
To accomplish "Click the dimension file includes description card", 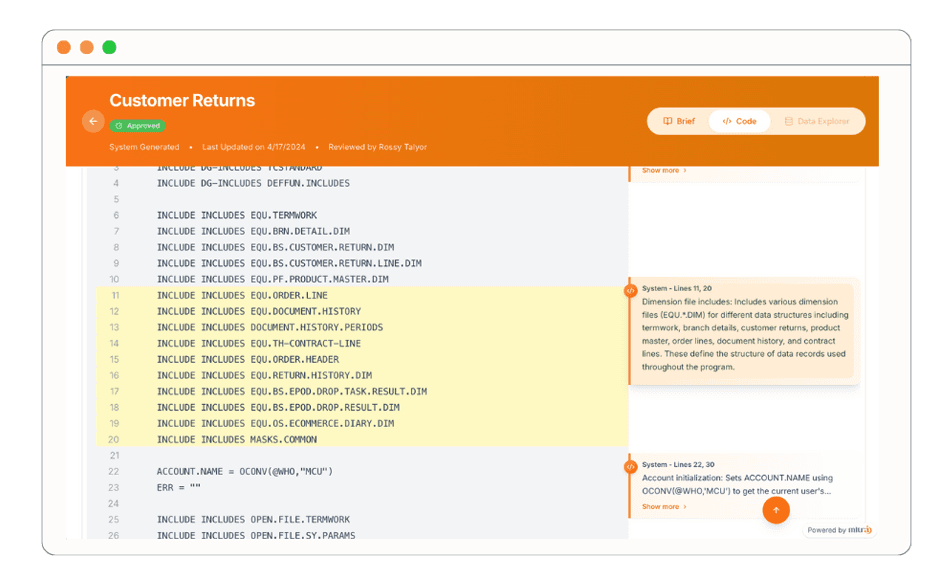I will [745, 331].
